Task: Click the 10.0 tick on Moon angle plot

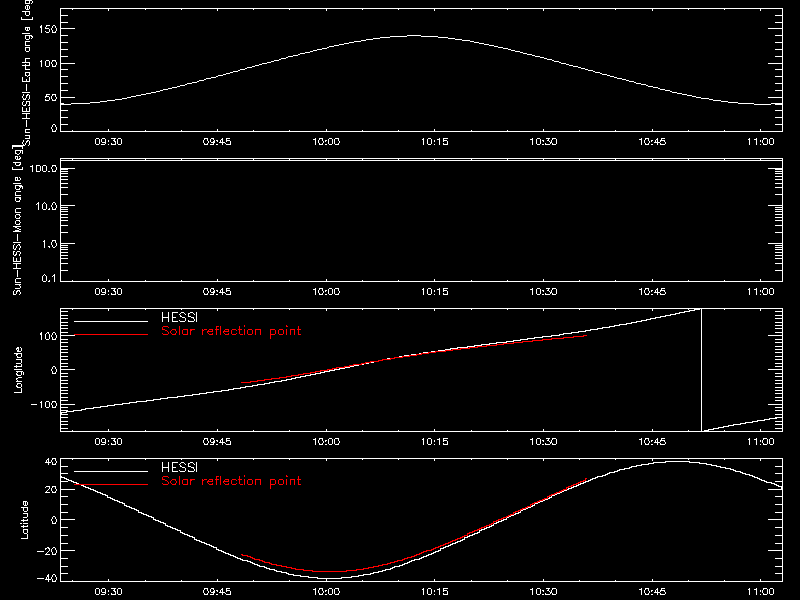Action: click(x=46, y=206)
